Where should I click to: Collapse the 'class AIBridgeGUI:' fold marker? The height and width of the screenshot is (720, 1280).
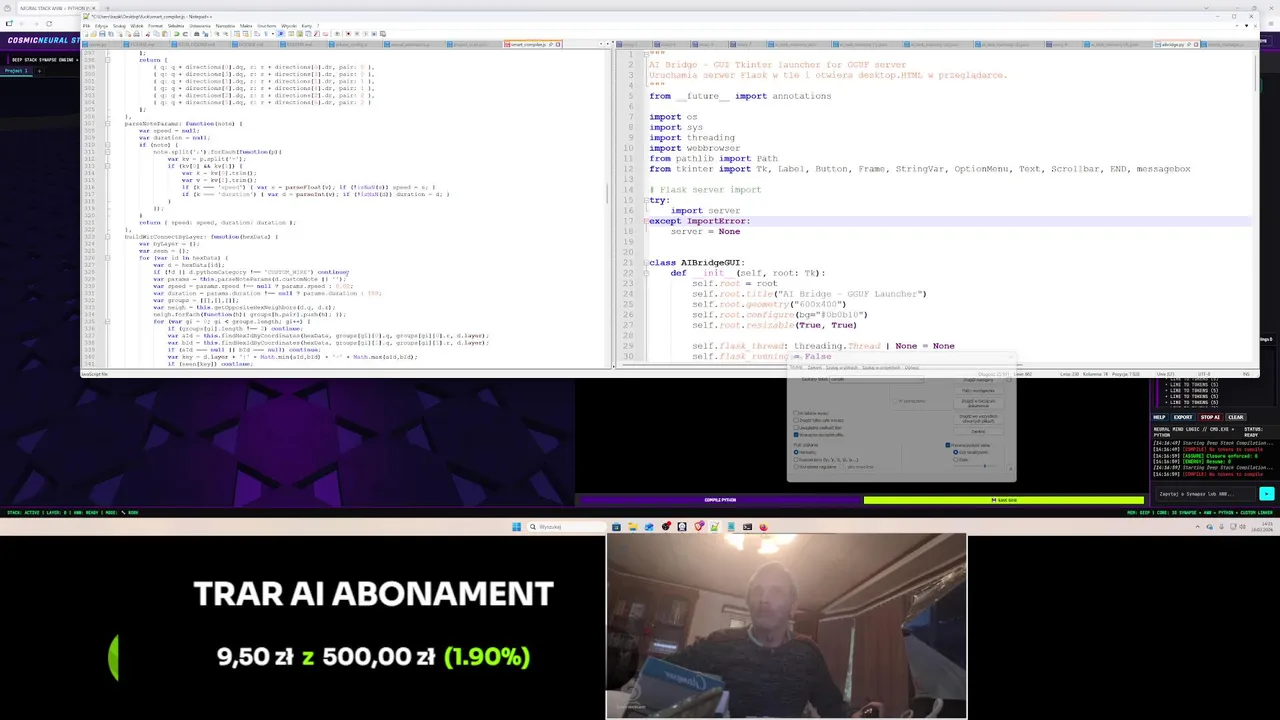point(646,262)
